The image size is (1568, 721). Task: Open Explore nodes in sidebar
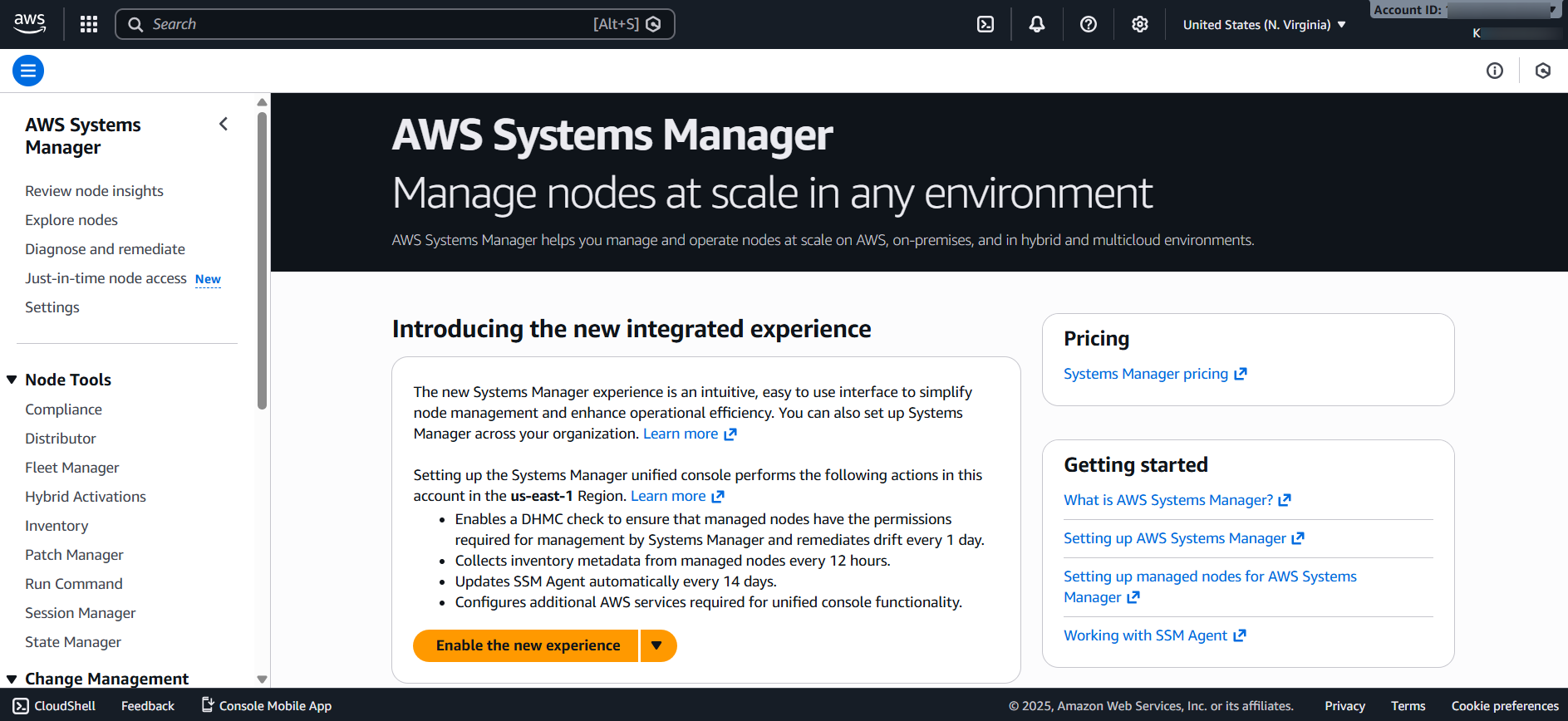71,220
